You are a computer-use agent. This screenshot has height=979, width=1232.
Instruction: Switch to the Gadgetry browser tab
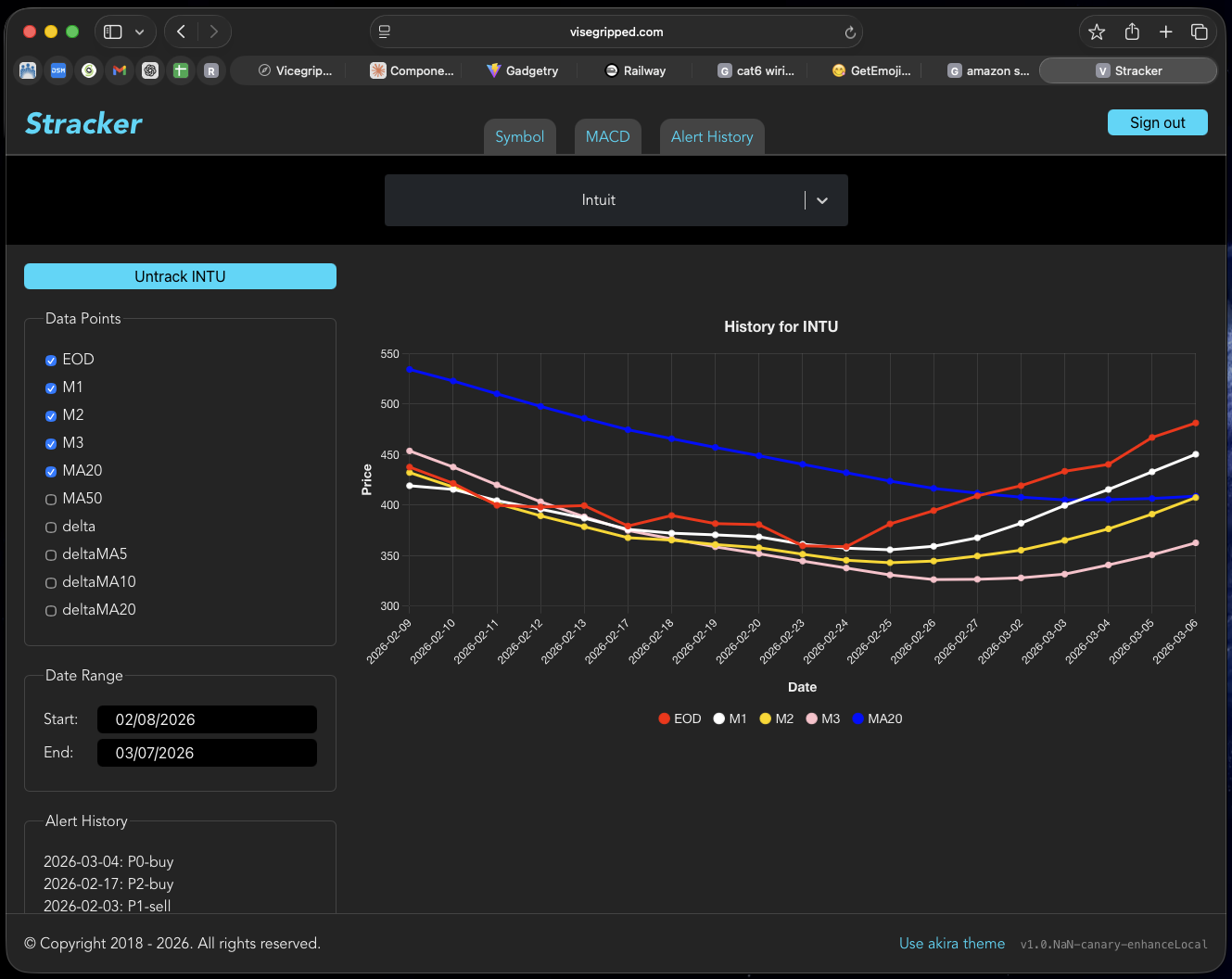[x=523, y=70]
